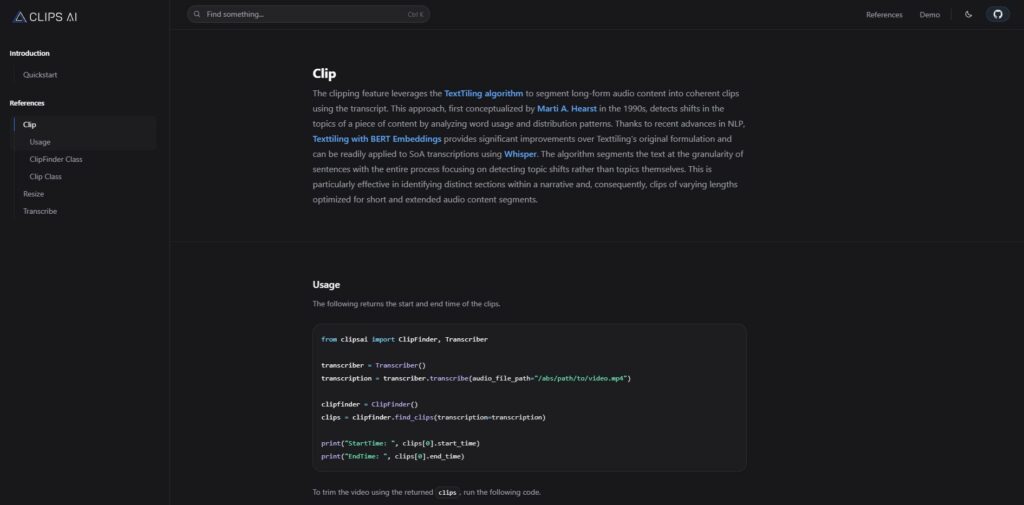Click the Clips AI logo

45,17
